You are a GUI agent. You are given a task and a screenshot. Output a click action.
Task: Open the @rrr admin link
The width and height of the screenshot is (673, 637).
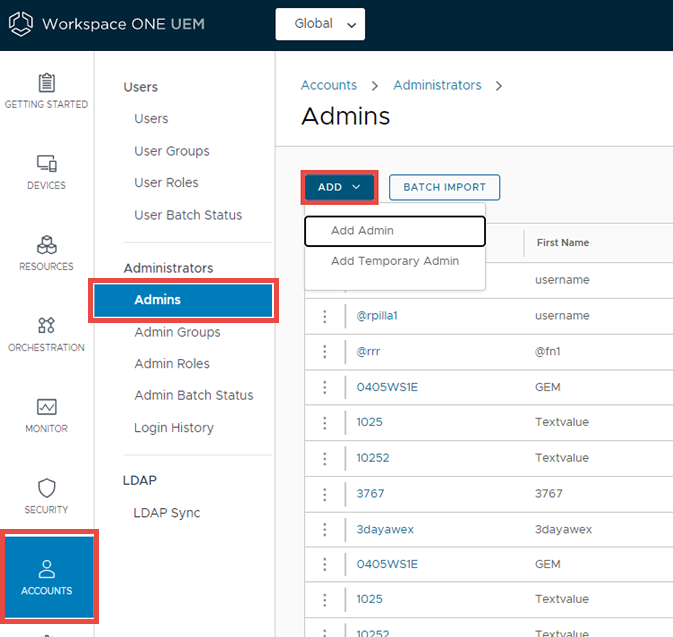coord(368,352)
